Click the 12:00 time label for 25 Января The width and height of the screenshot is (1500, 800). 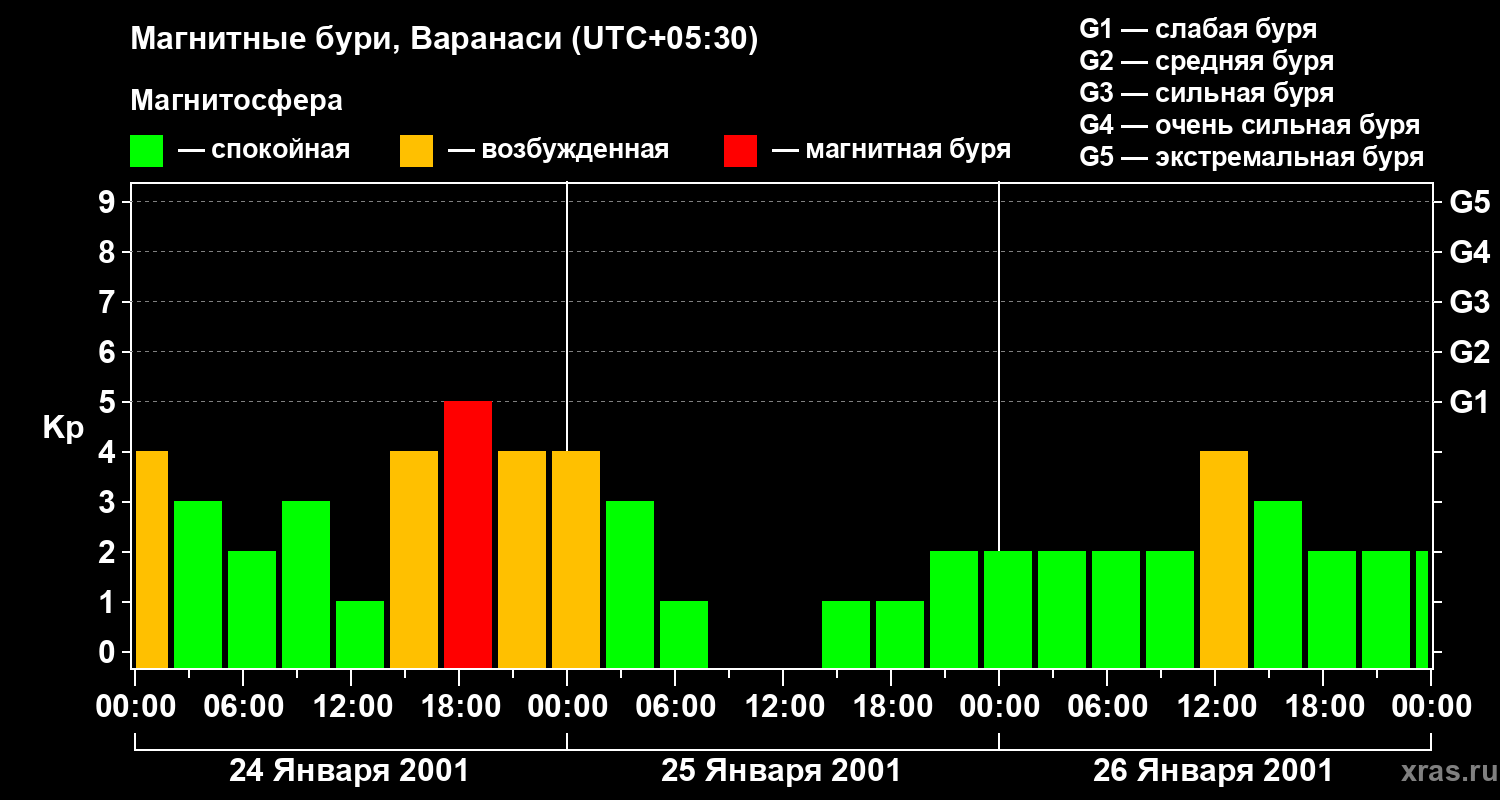(783, 706)
